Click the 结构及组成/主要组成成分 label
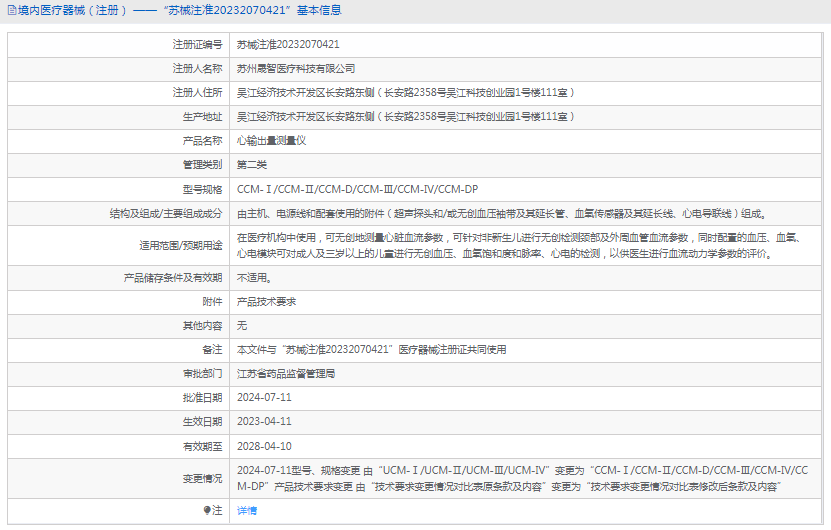This screenshot has height=530, width=831. click(166, 214)
